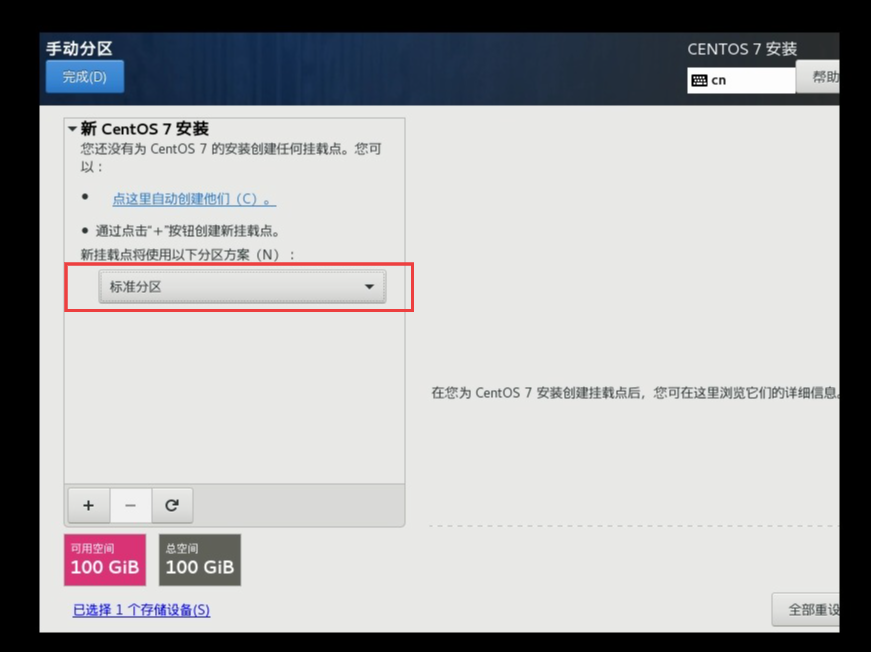Click the 您还没有为 CentOS 7 的安装创建任何挂载点 text
This screenshot has height=652, width=871.
coord(231,158)
